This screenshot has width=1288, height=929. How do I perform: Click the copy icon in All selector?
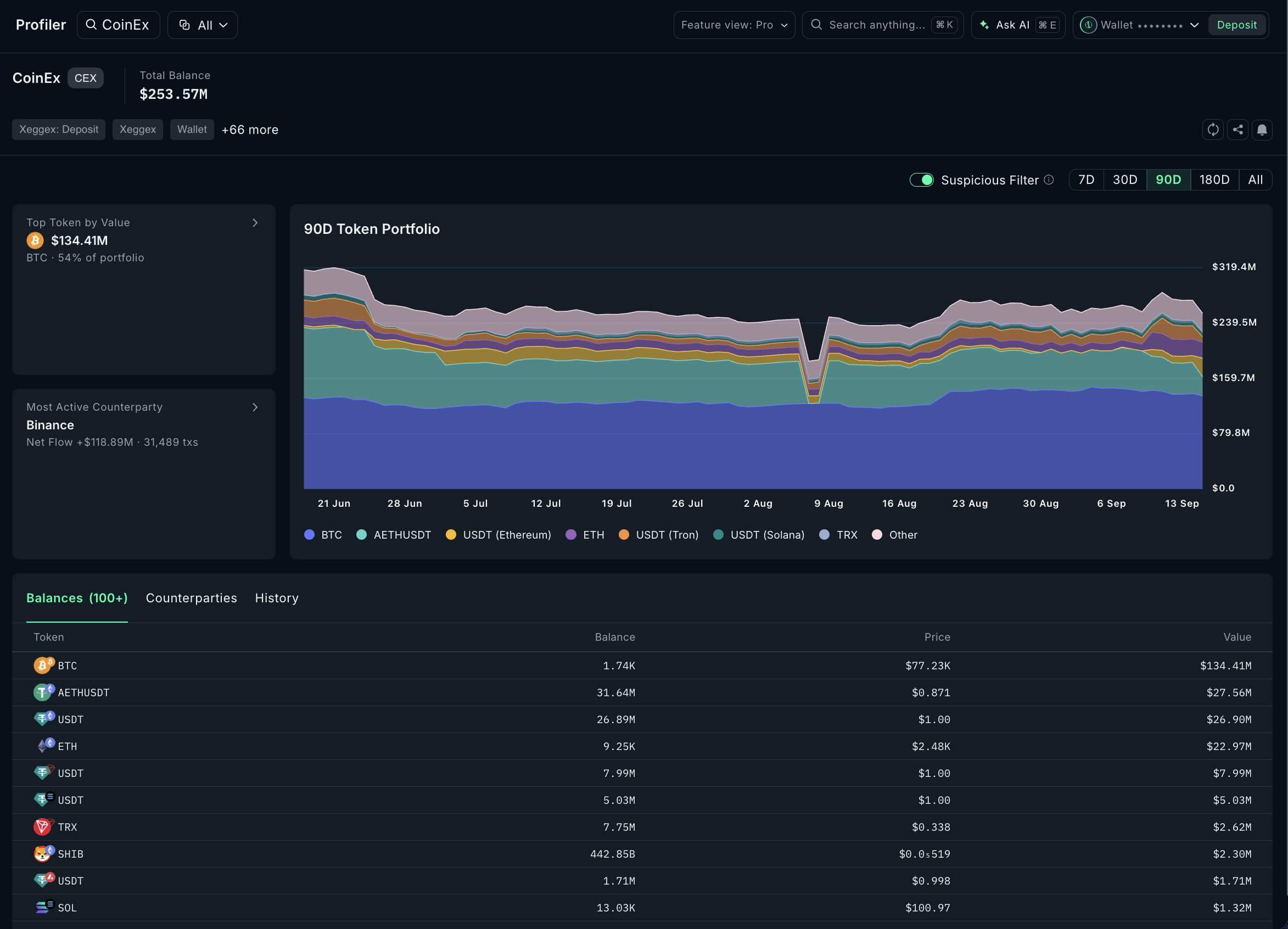coord(184,25)
